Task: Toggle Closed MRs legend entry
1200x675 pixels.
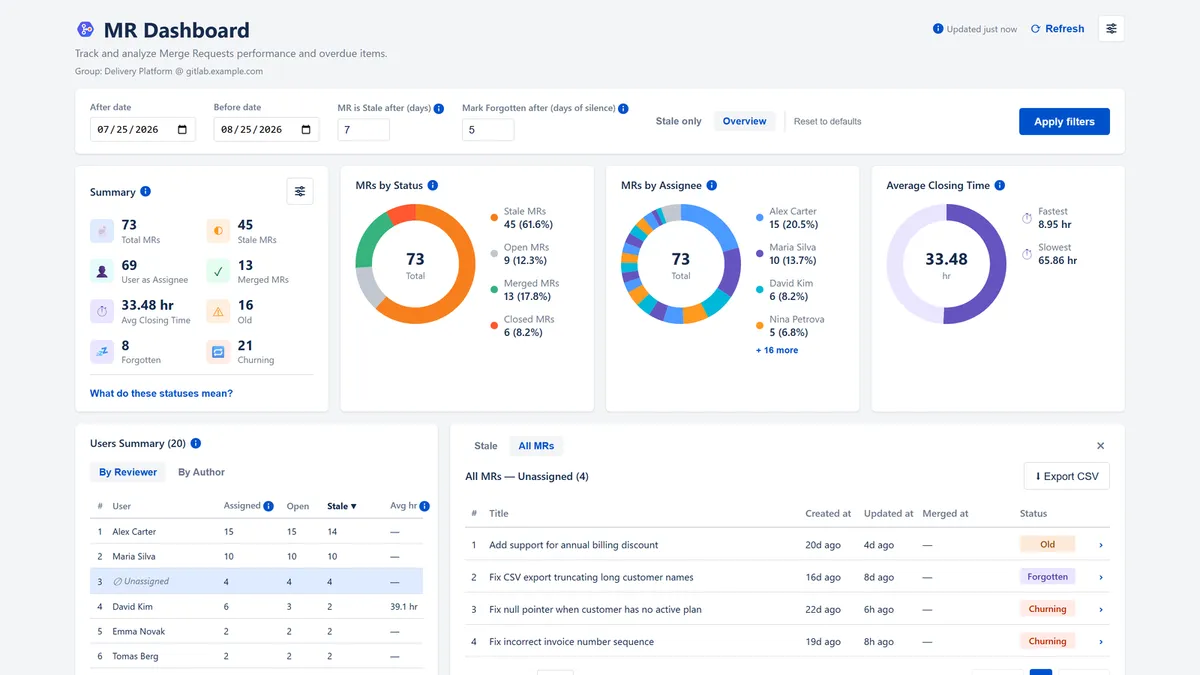Action: [522, 326]
